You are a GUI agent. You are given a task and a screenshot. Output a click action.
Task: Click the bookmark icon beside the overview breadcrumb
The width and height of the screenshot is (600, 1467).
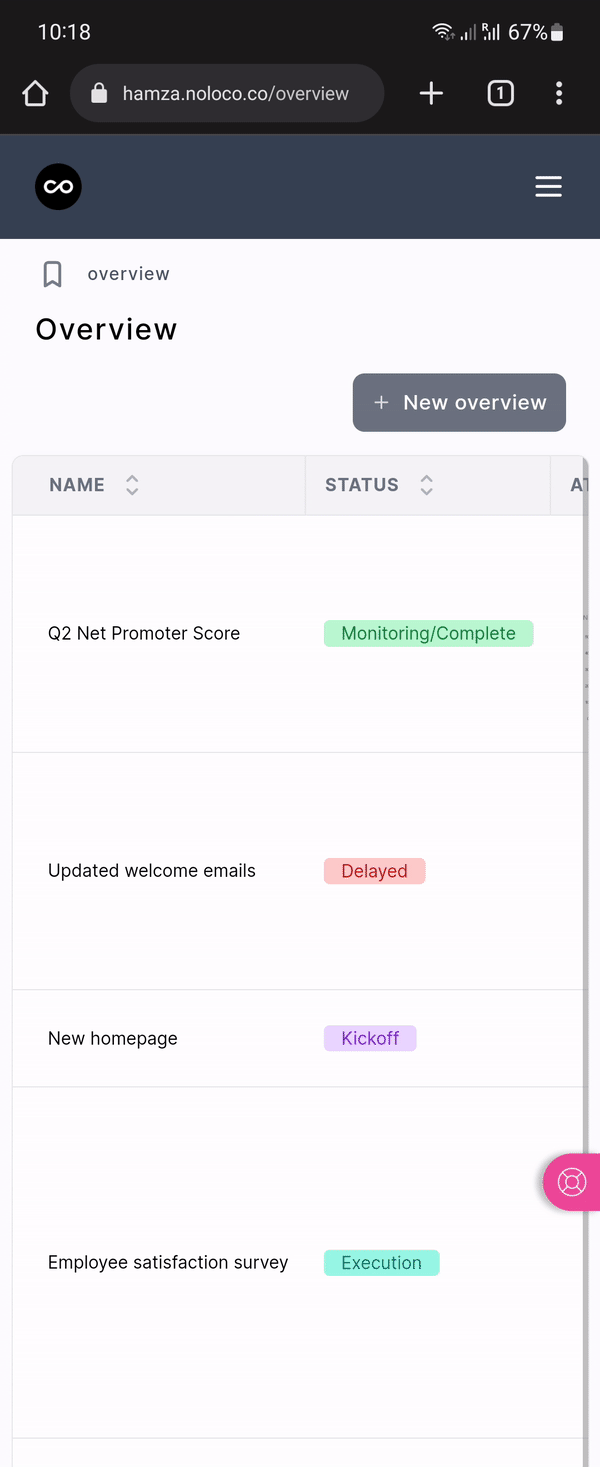pos(53,274)
